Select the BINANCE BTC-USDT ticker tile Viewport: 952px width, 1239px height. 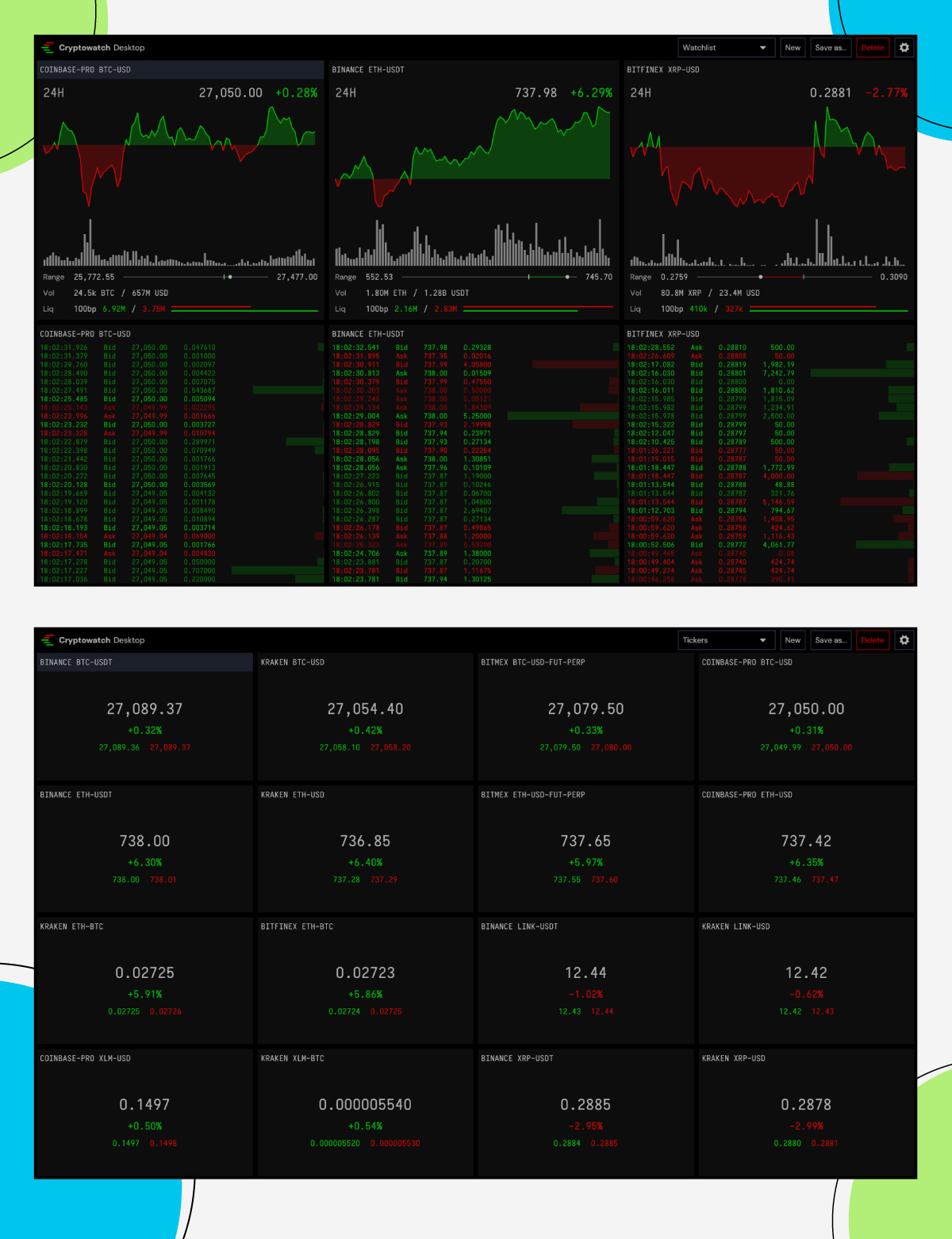click(144, 714)
